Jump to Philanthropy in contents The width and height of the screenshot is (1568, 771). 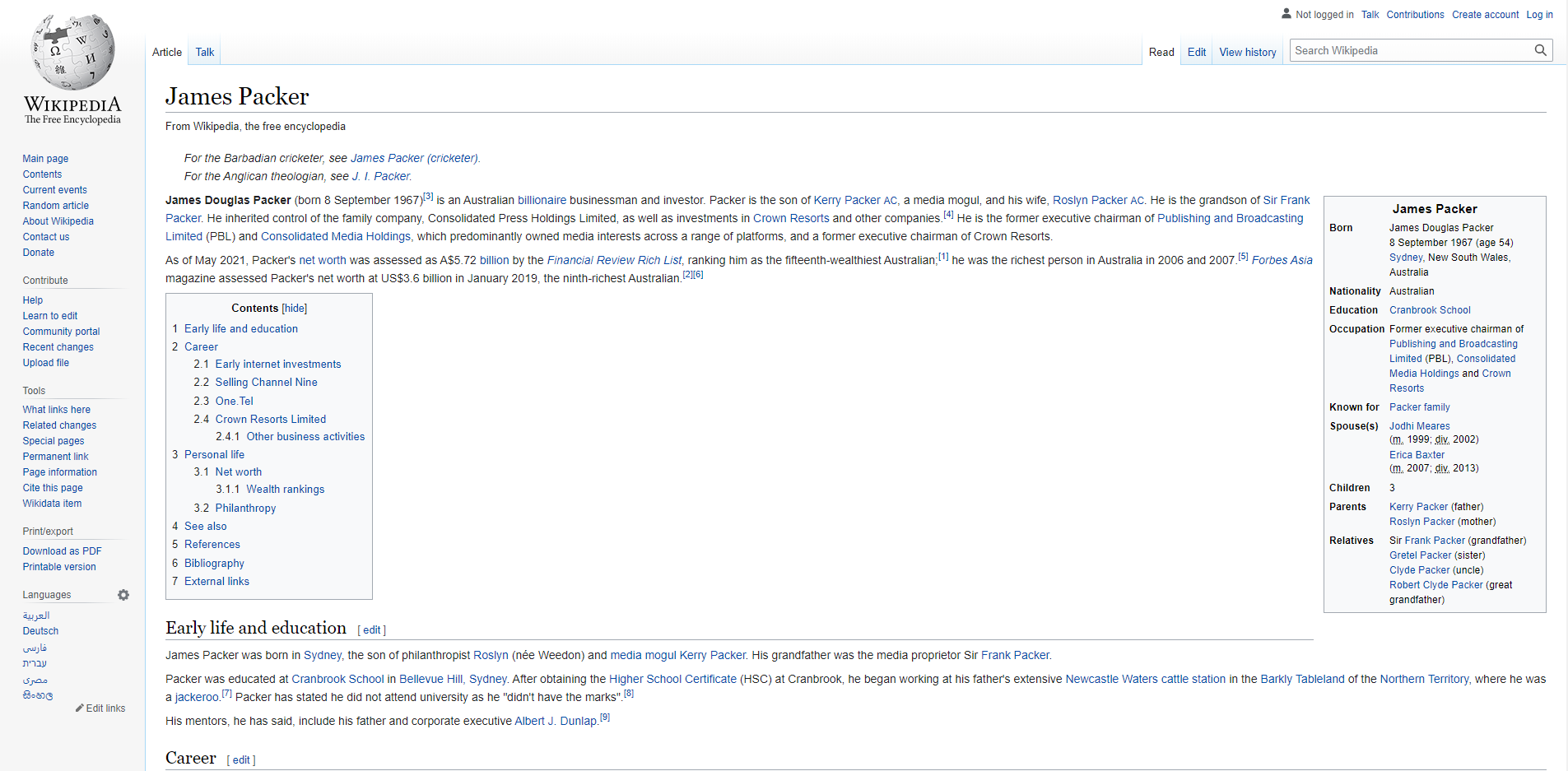pos(245,508)
